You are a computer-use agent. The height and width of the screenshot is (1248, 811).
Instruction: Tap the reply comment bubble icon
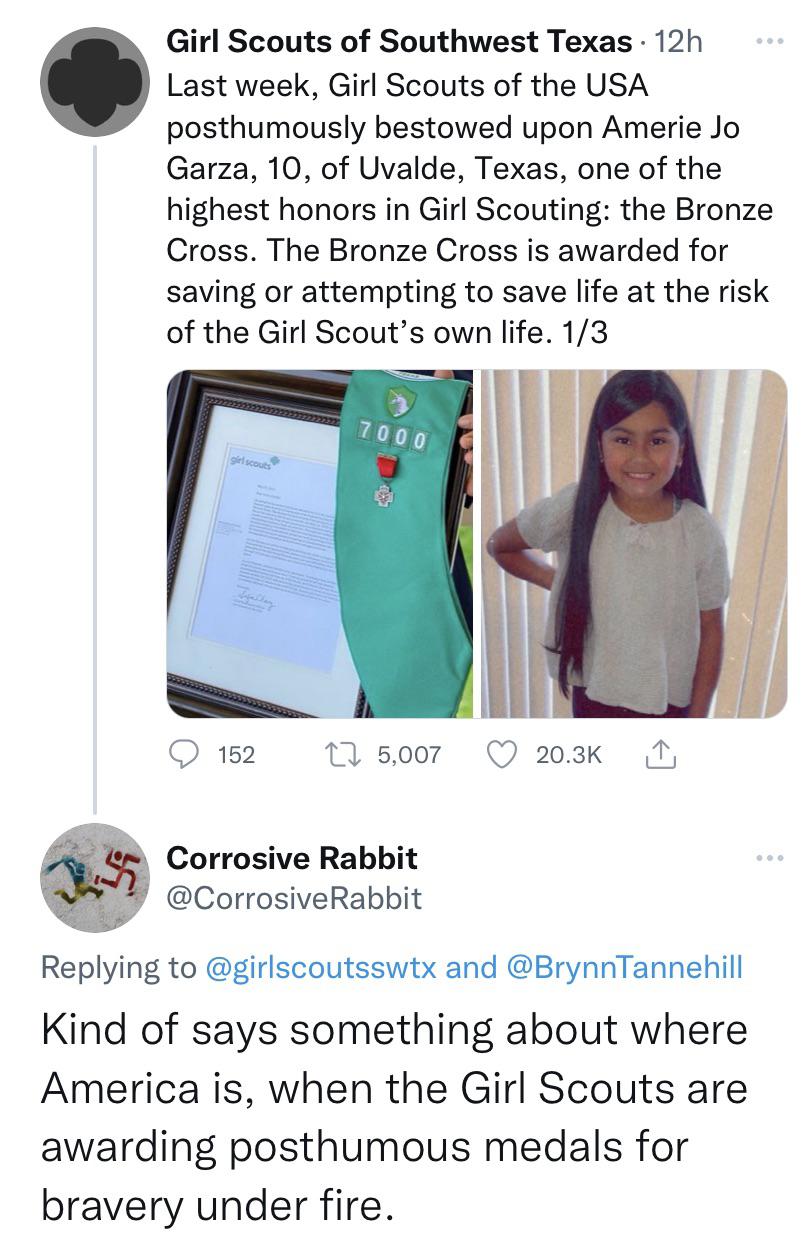(x=185, y=754)
